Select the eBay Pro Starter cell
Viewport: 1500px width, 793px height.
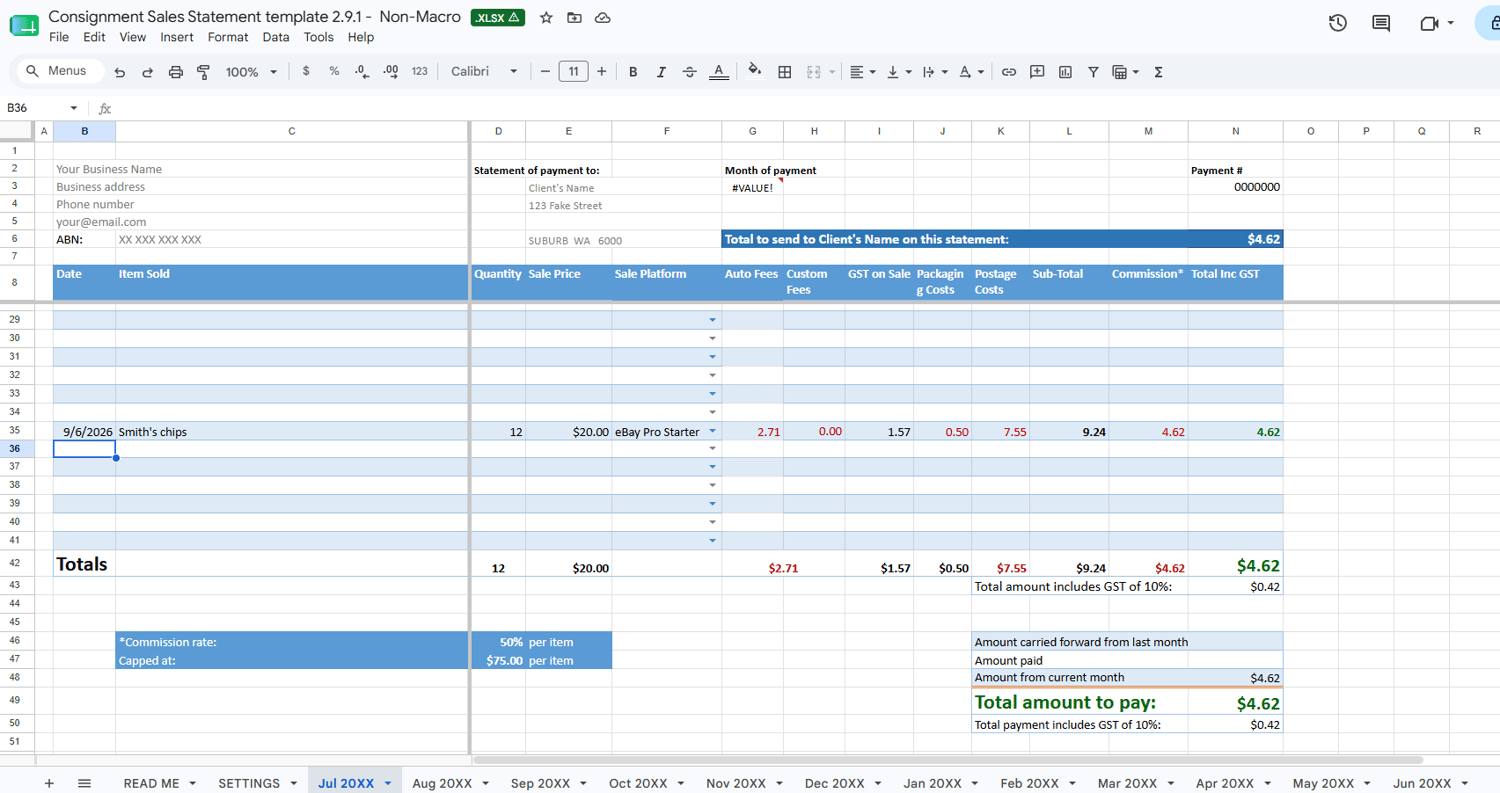click(x=666, y=432)
